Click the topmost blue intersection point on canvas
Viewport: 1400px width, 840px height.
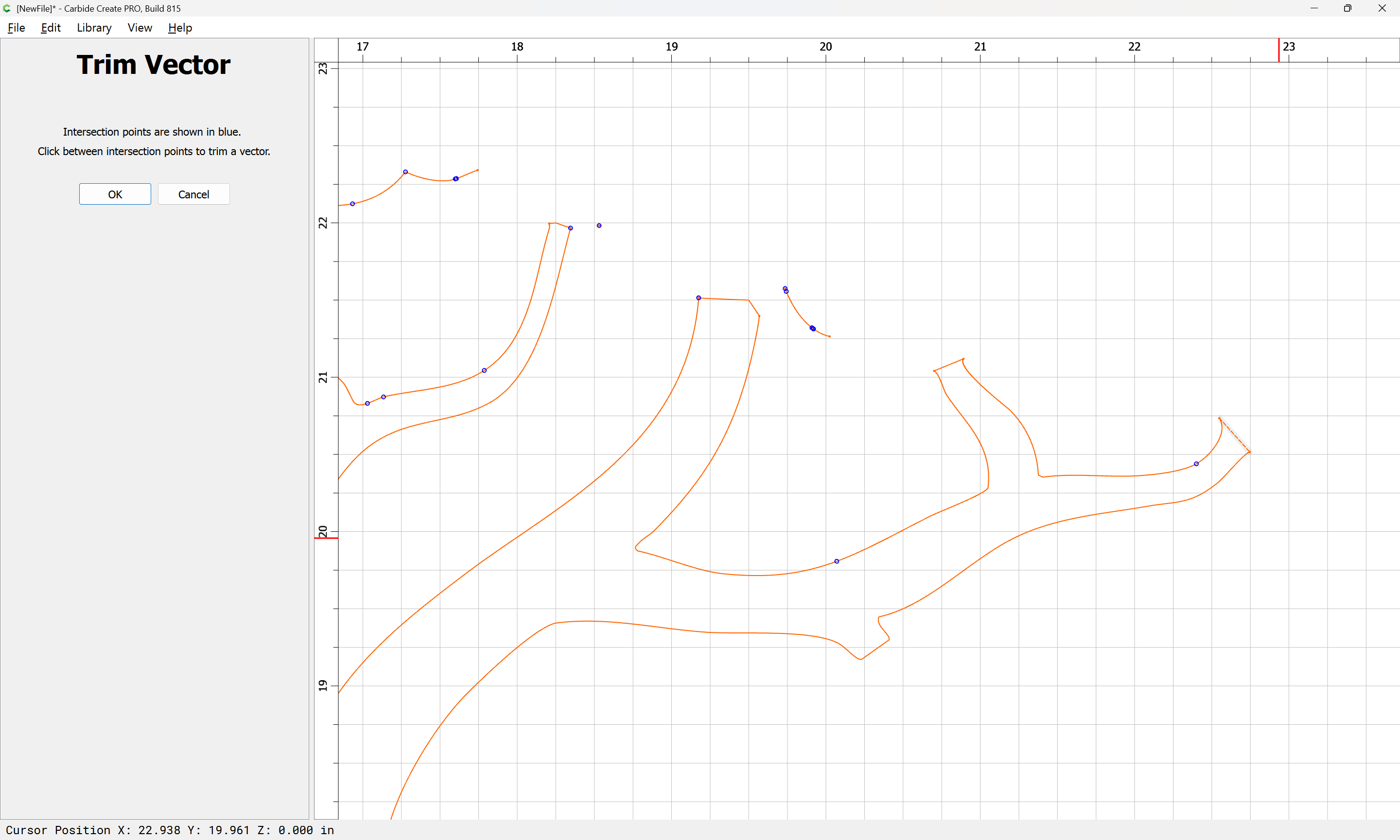tap(405, 172)
